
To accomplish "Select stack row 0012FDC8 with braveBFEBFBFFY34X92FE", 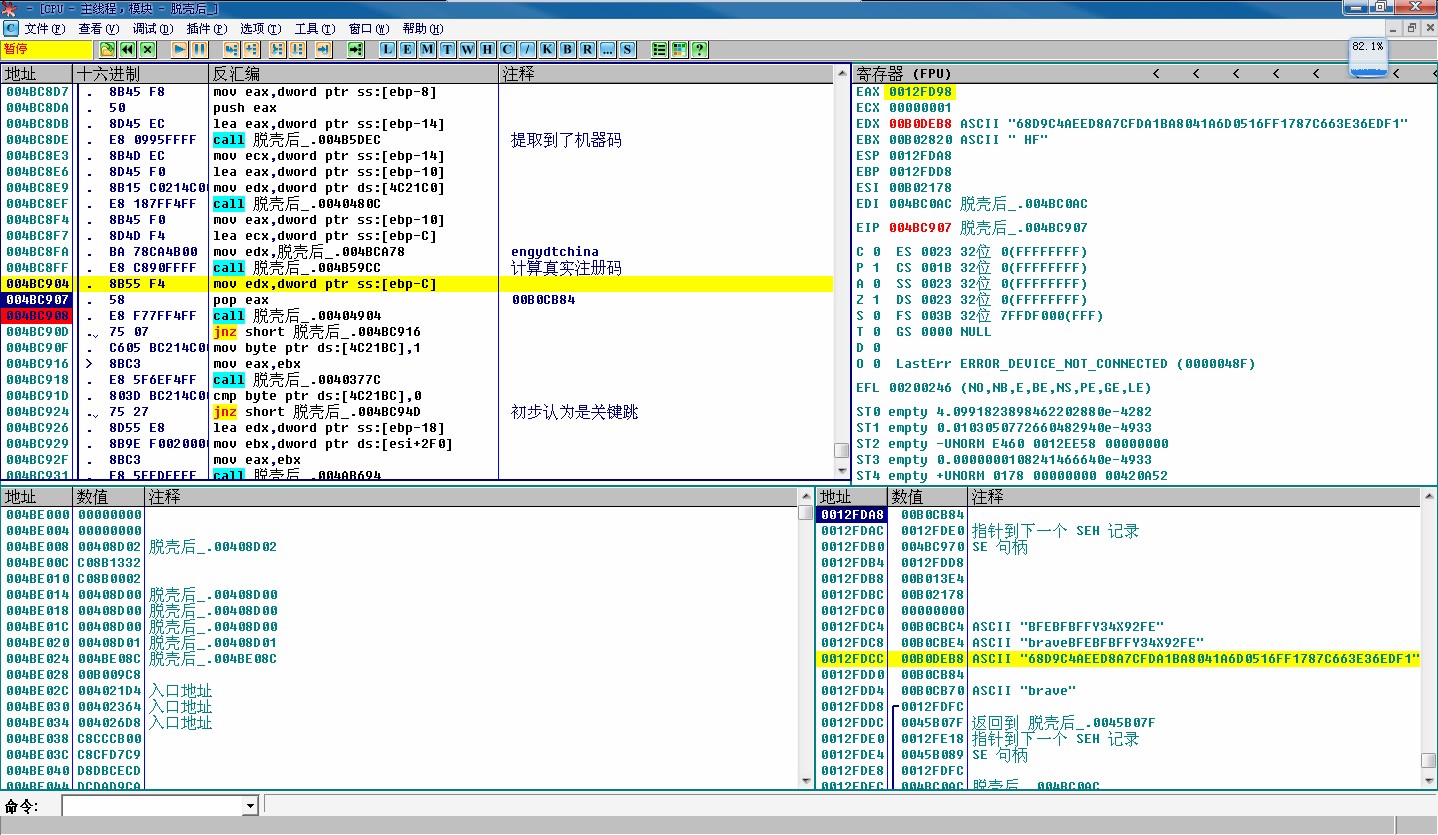I will pos(1118,643).
